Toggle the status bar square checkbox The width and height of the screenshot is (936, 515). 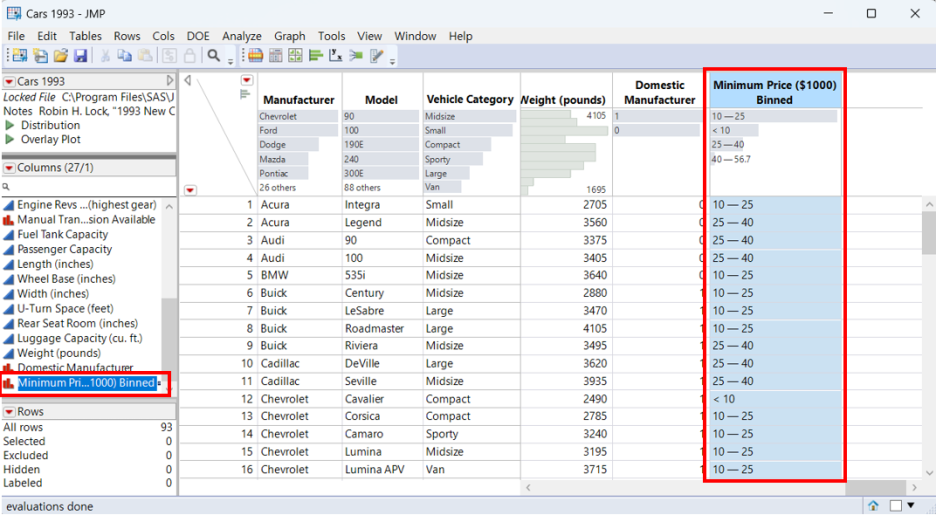pos(895,506)
